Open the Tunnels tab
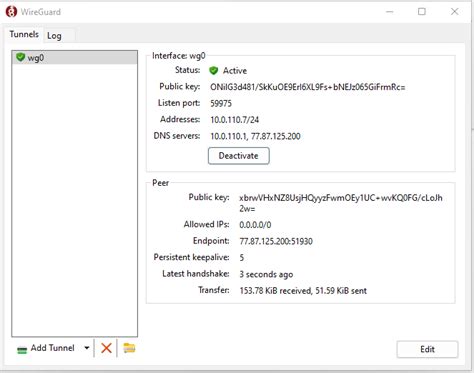 click(x=24, y=34)
